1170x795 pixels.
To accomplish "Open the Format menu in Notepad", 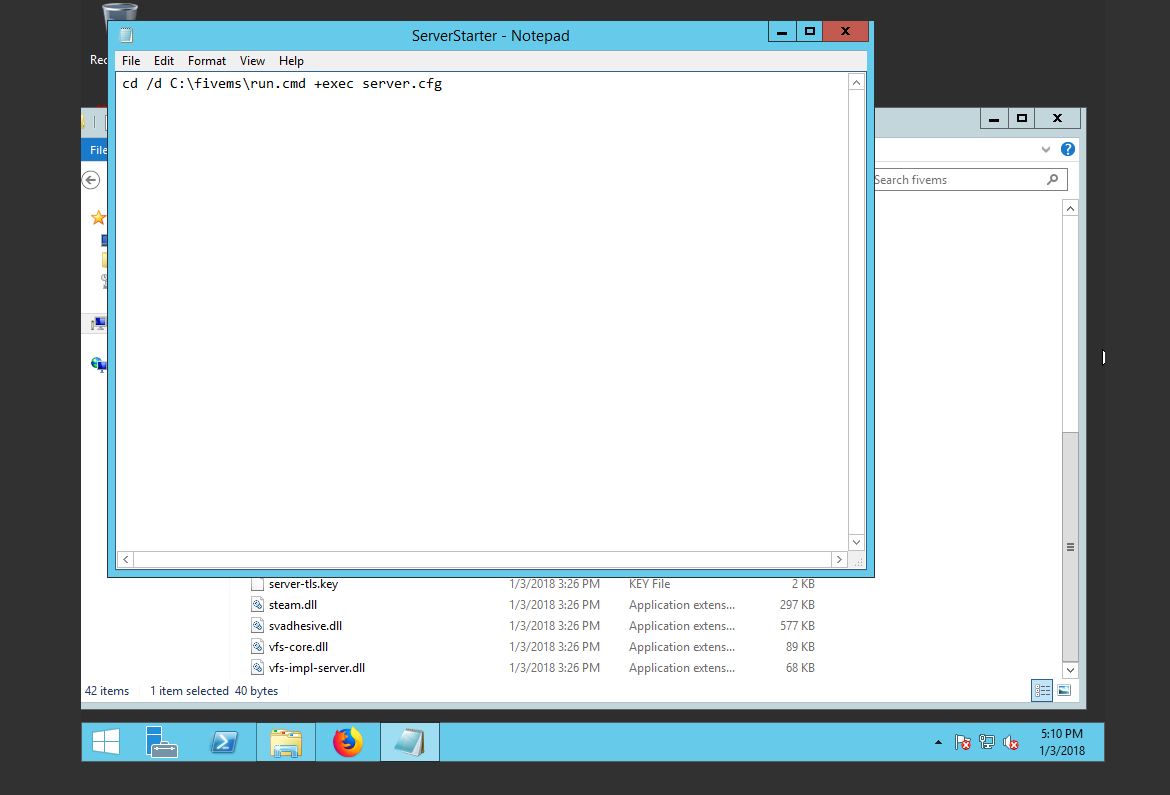I will [207, 60].
